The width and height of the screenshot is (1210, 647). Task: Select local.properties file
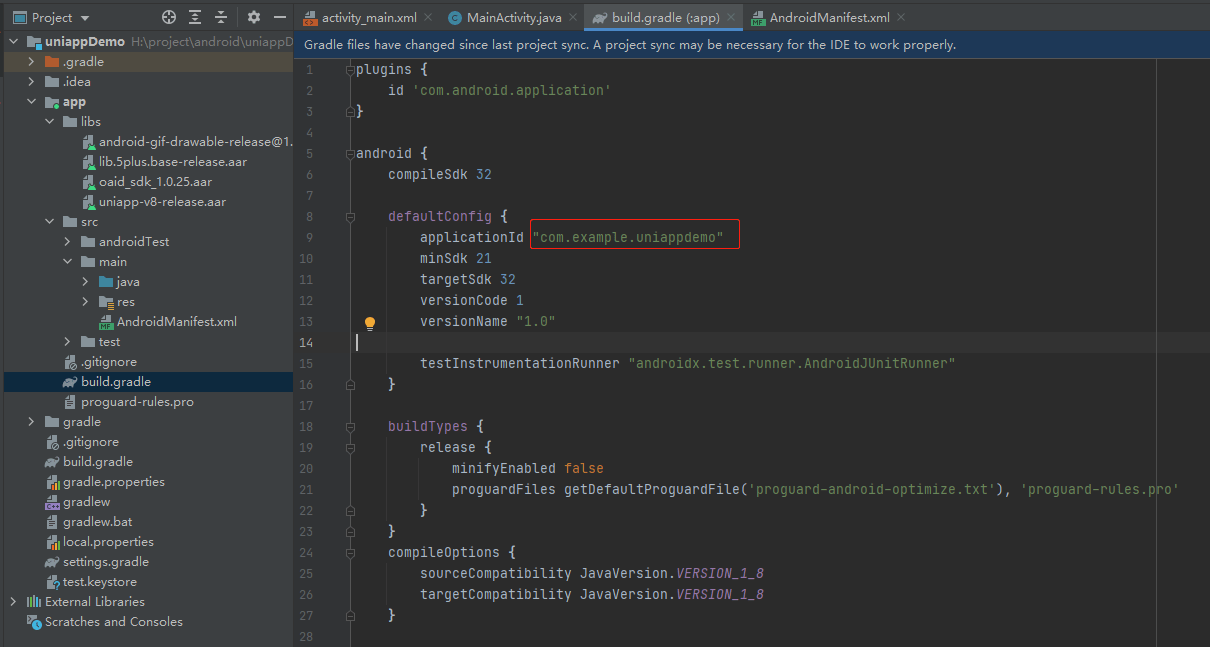click(100, 542)
